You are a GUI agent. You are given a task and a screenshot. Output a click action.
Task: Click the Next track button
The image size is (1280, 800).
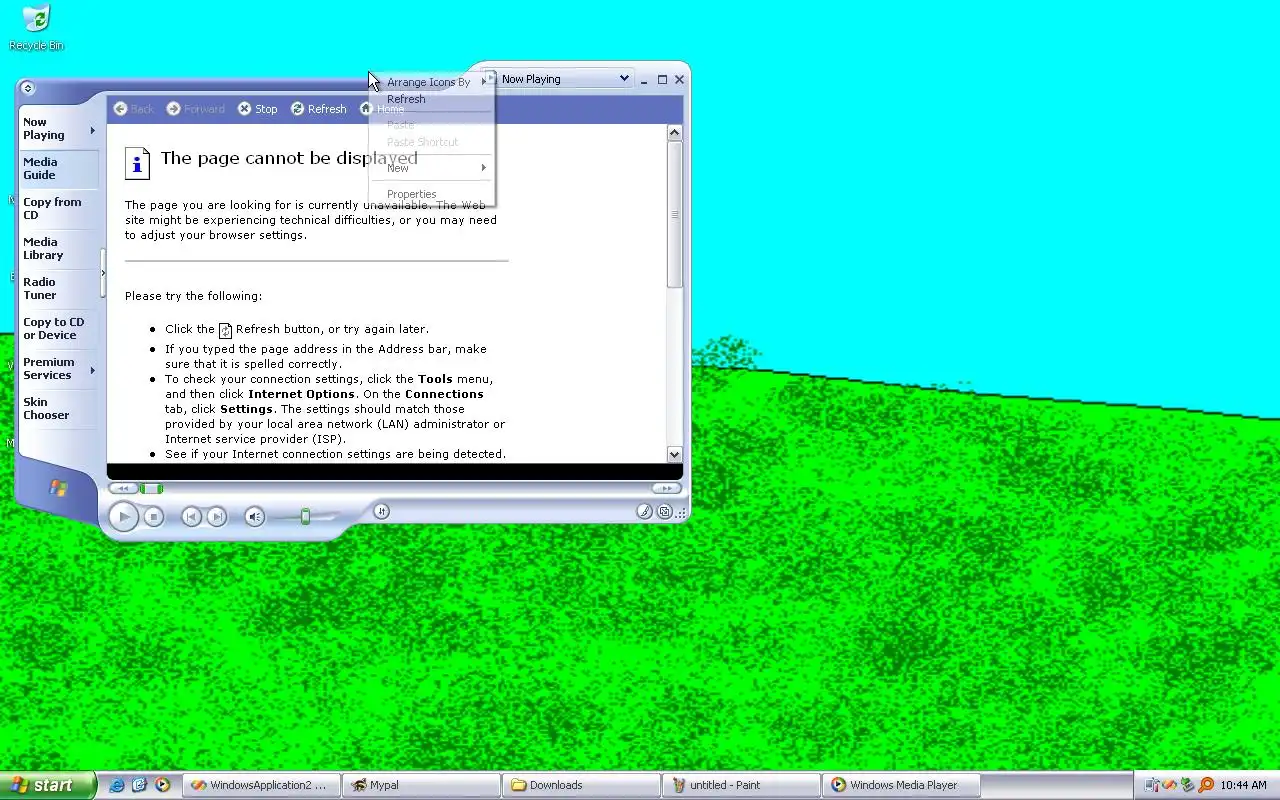216,517
